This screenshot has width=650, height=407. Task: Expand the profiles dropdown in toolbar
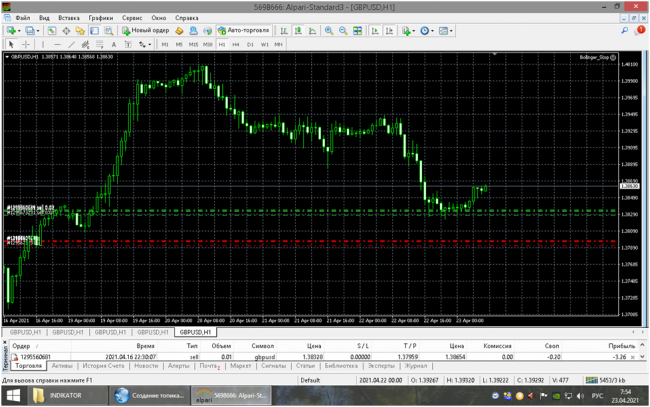tap(36, 31)
